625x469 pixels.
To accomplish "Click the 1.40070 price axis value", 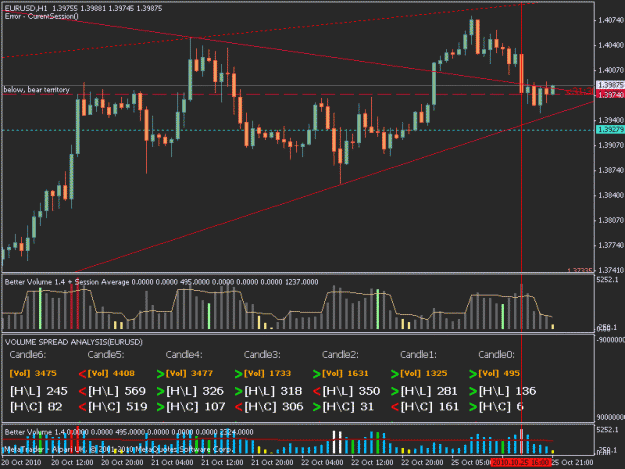I will tap(611, 70).
